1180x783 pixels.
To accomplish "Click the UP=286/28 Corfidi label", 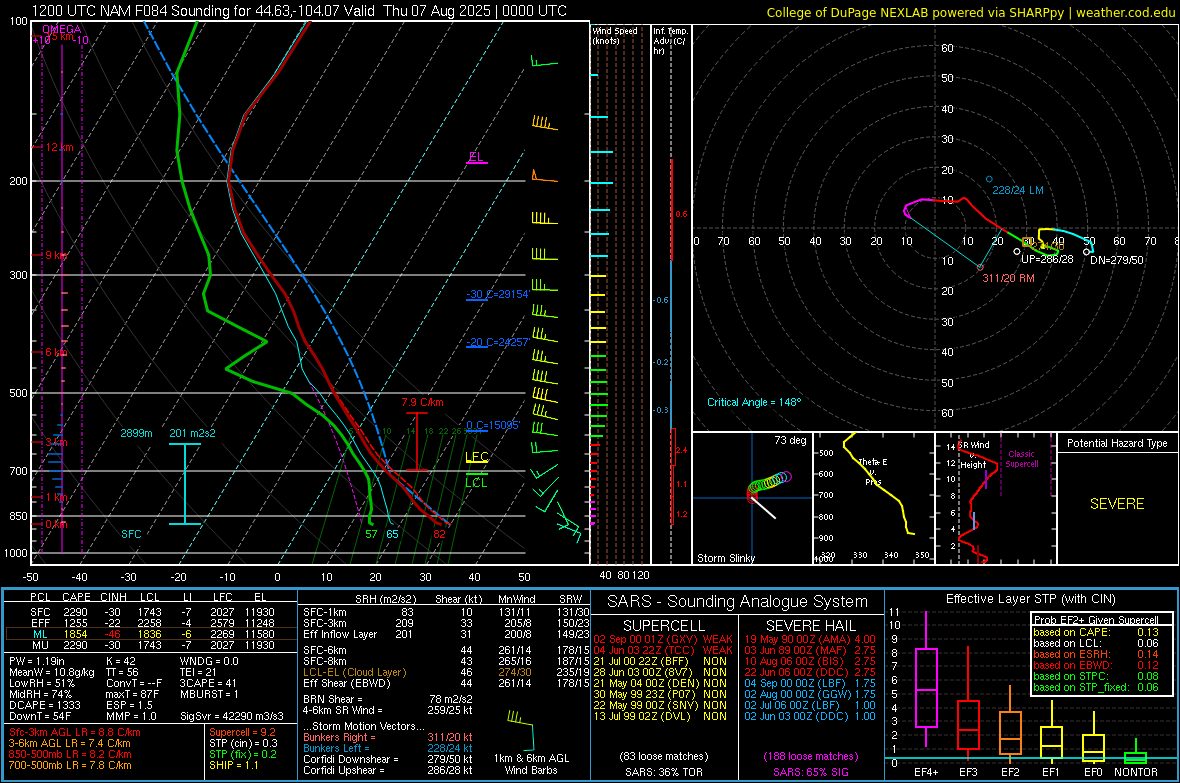I will (1047, 260).
